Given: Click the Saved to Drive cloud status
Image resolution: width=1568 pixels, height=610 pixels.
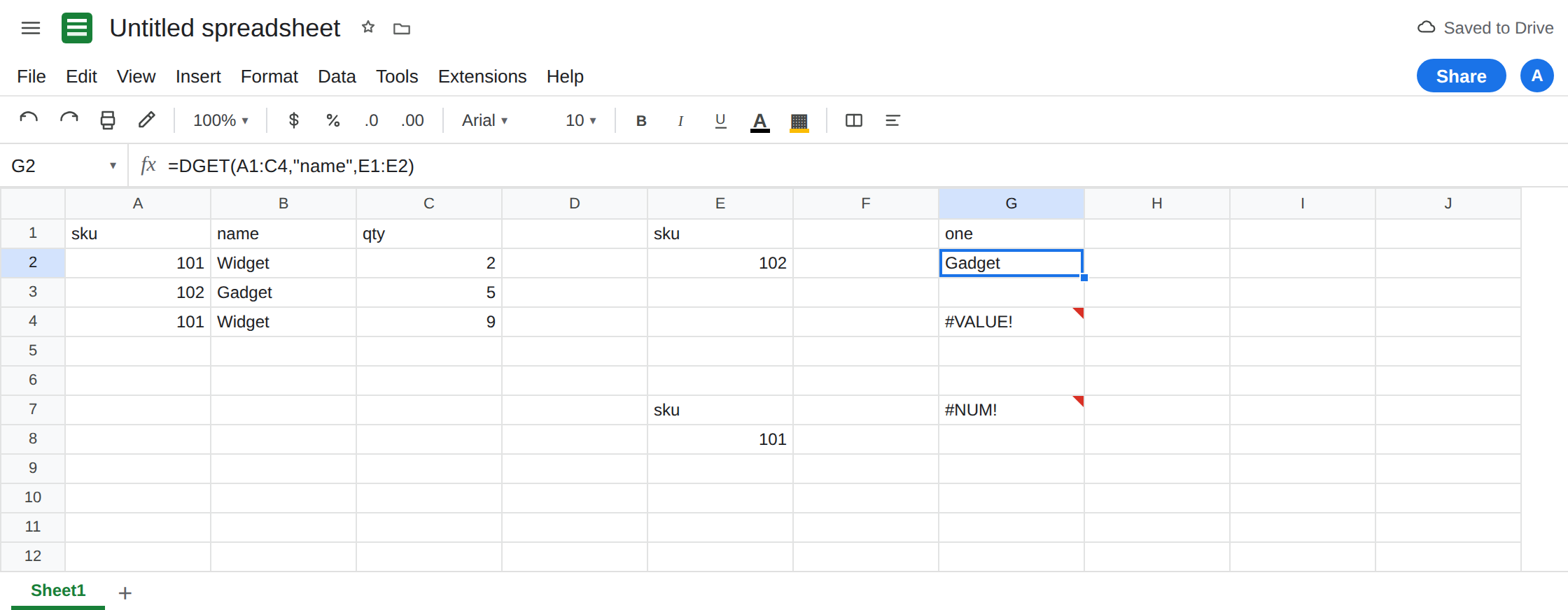Looking at the screenshot, I should pos(1485,28).
